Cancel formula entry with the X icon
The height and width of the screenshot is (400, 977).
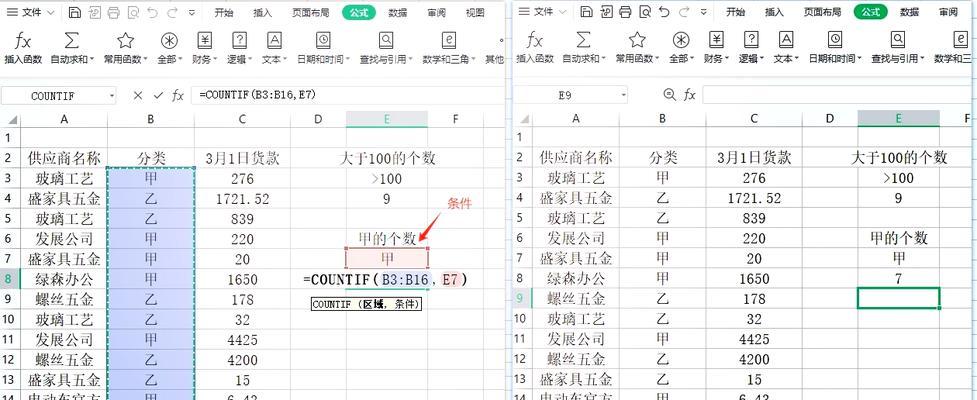(x=138, y=95)
